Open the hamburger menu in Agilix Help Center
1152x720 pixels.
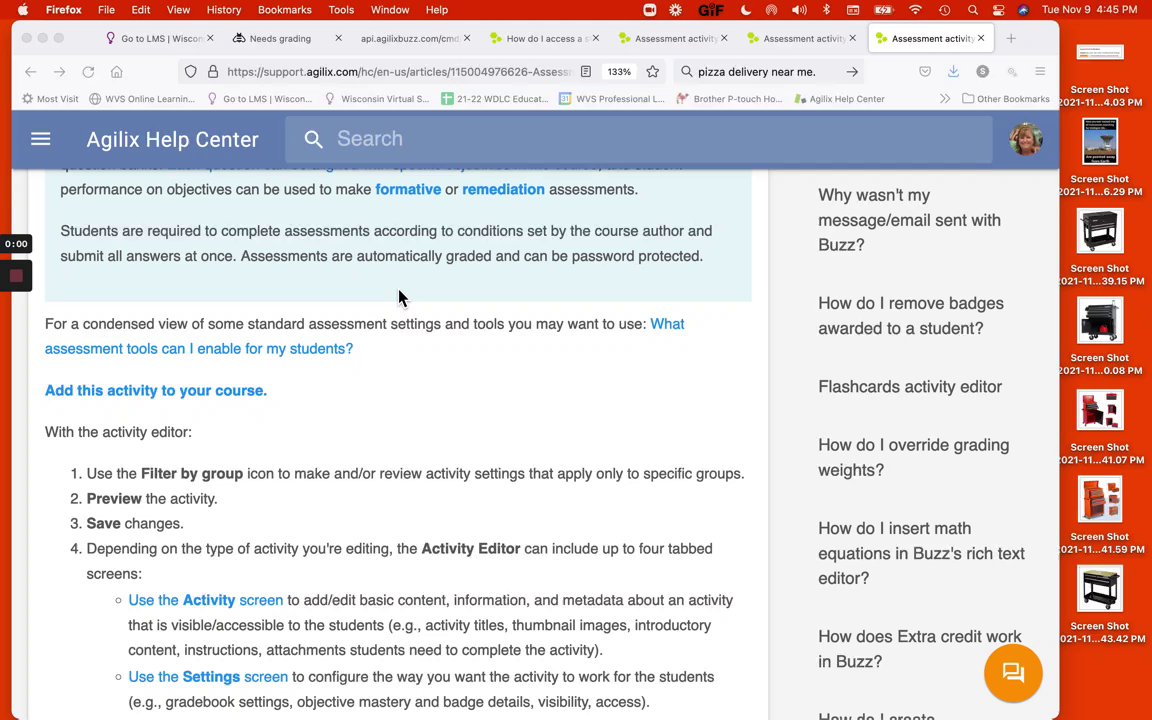point(40,139)
